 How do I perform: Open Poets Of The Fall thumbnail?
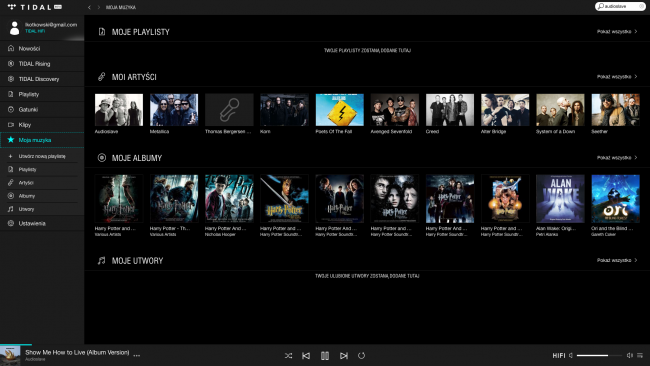340,110
